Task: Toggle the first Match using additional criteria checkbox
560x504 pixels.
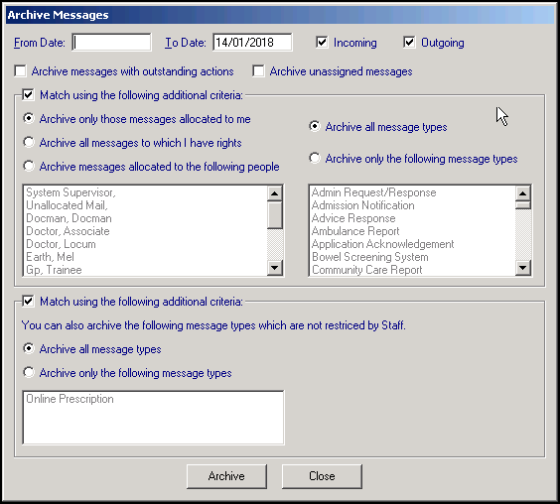Action: click(x=28, y=95)
